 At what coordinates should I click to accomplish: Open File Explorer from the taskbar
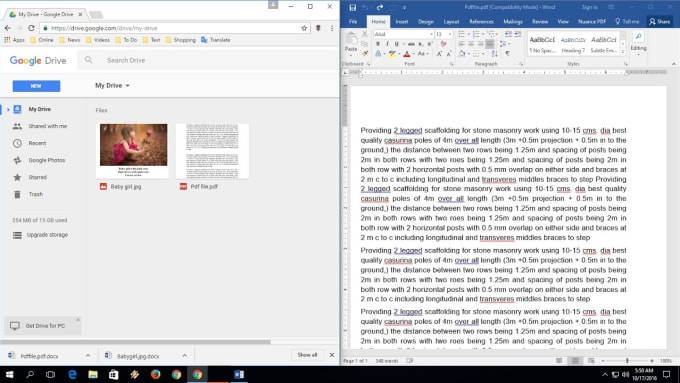[x=93, y=374]
